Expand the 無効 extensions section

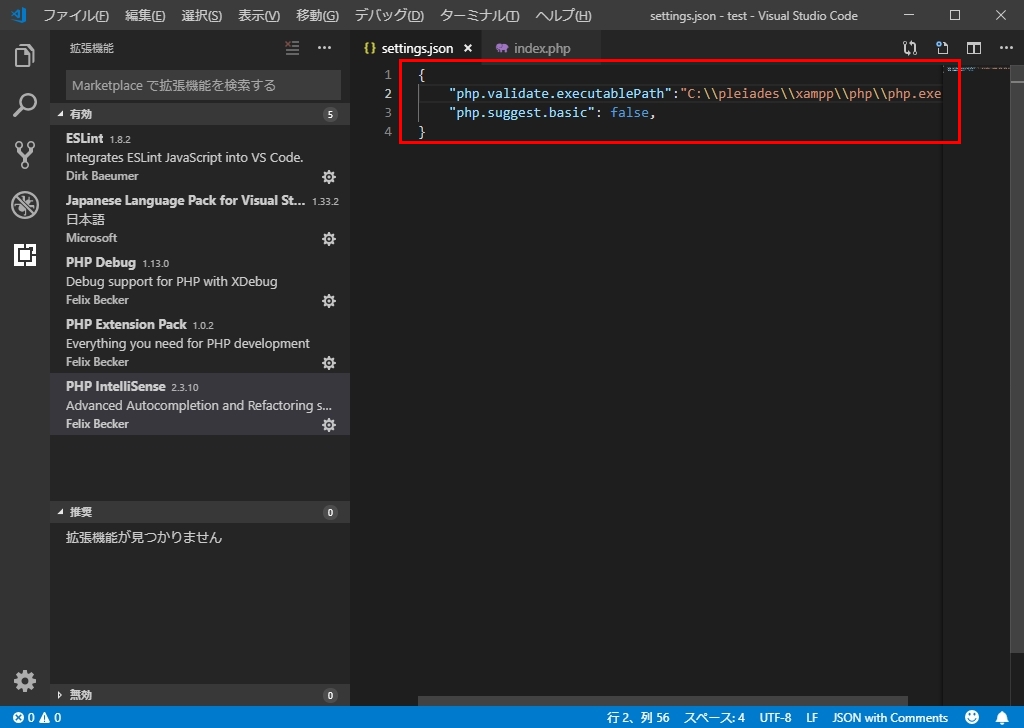(200, 695)
